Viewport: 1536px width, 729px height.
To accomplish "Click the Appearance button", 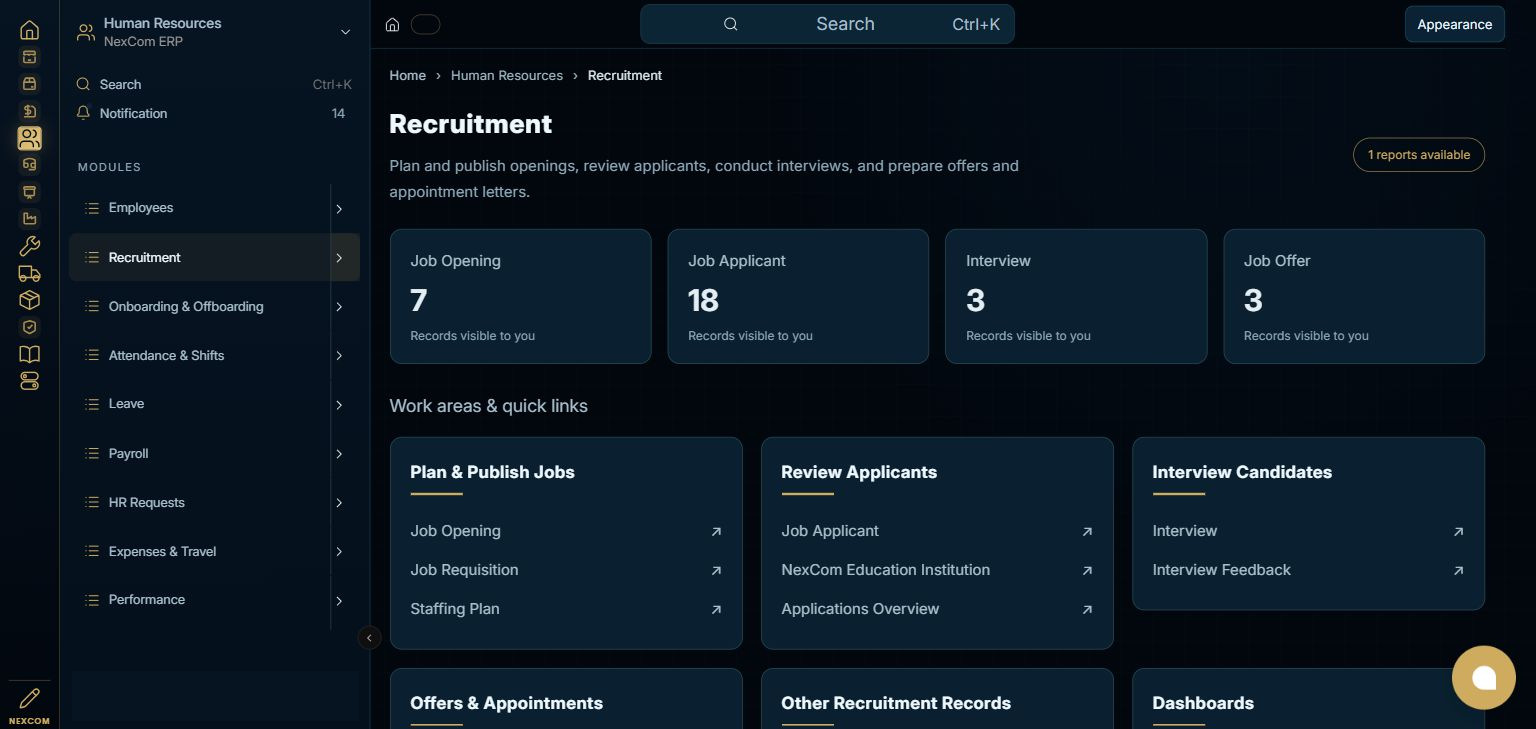I will (1454, 25).
